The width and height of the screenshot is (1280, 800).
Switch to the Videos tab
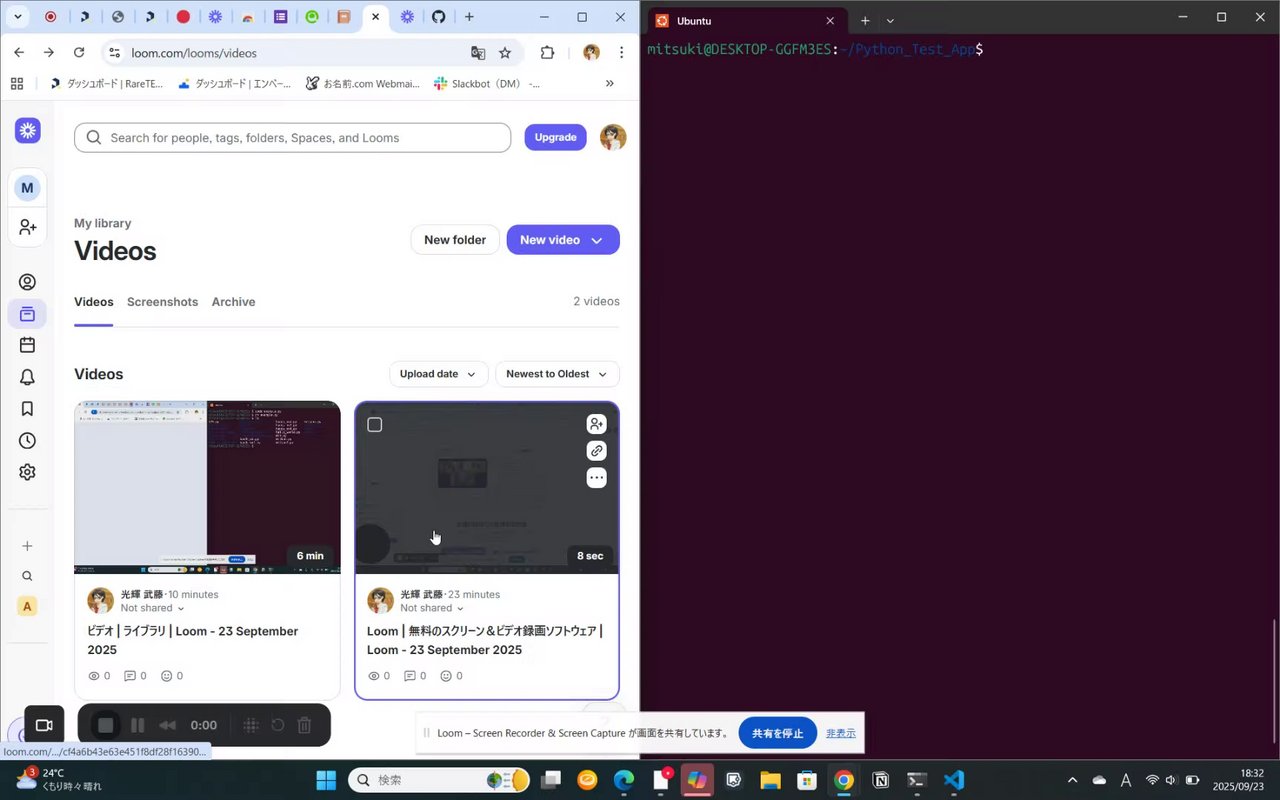pyautogui.click(x=94, y=302)
